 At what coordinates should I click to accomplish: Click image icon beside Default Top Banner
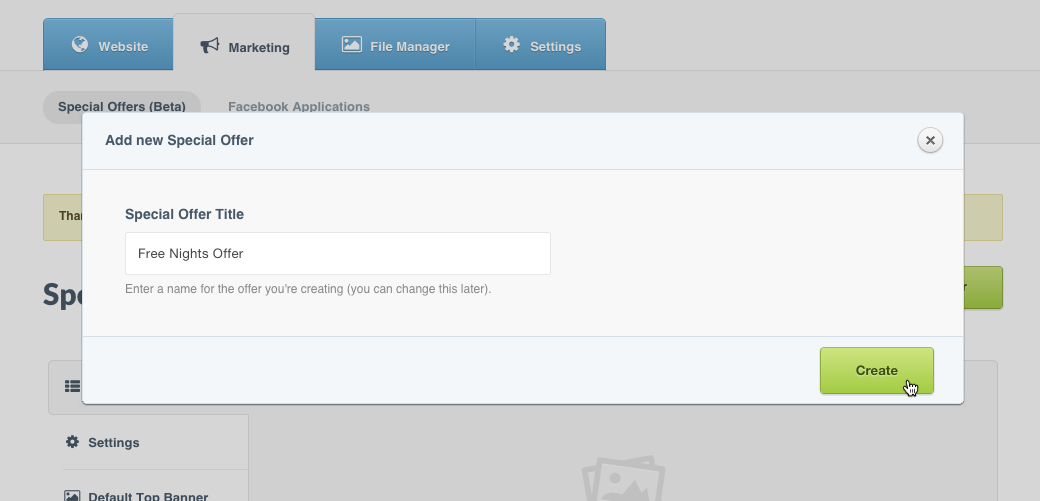72,496
